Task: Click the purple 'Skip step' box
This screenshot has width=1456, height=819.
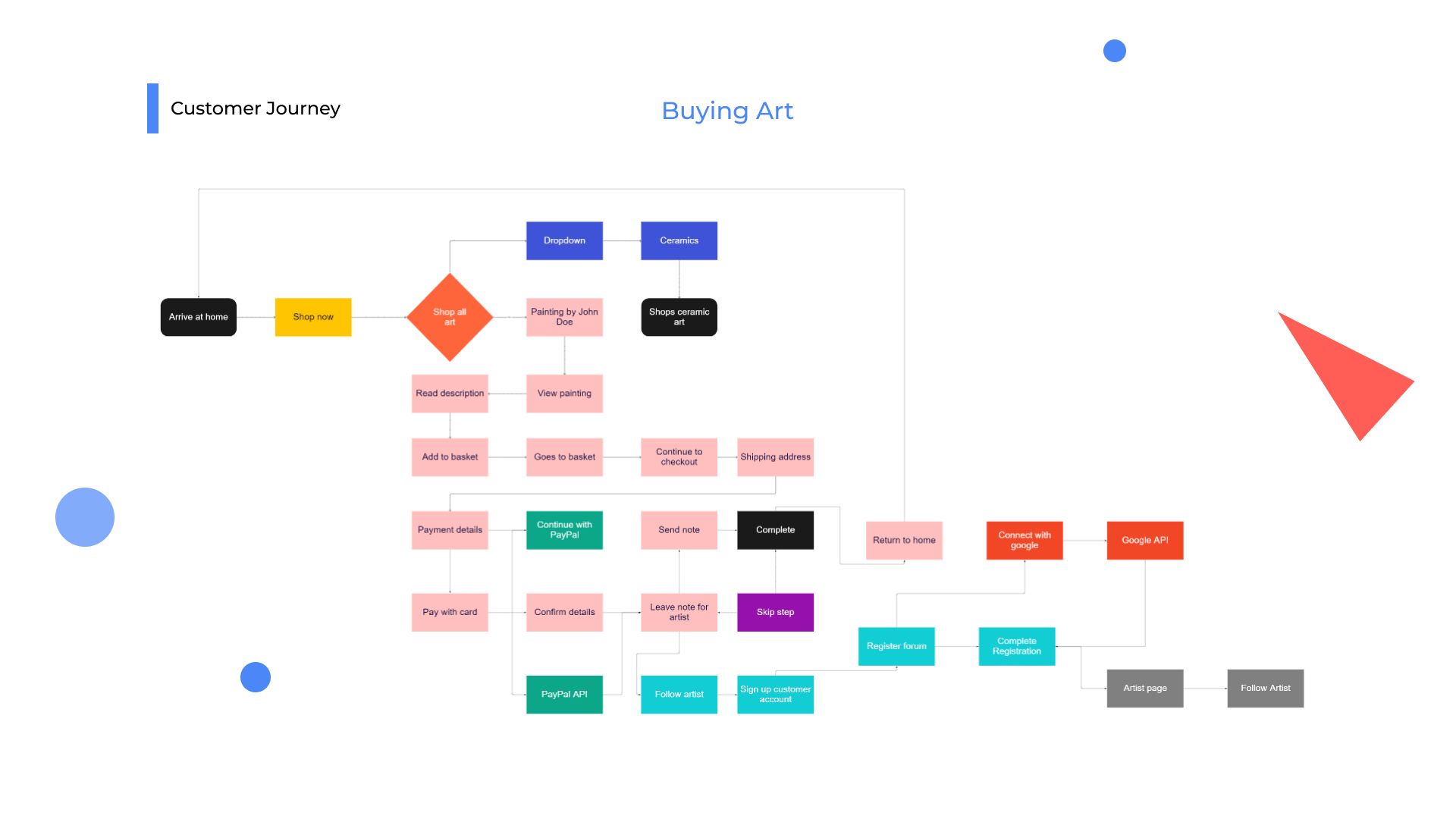Action: point(775,612)
